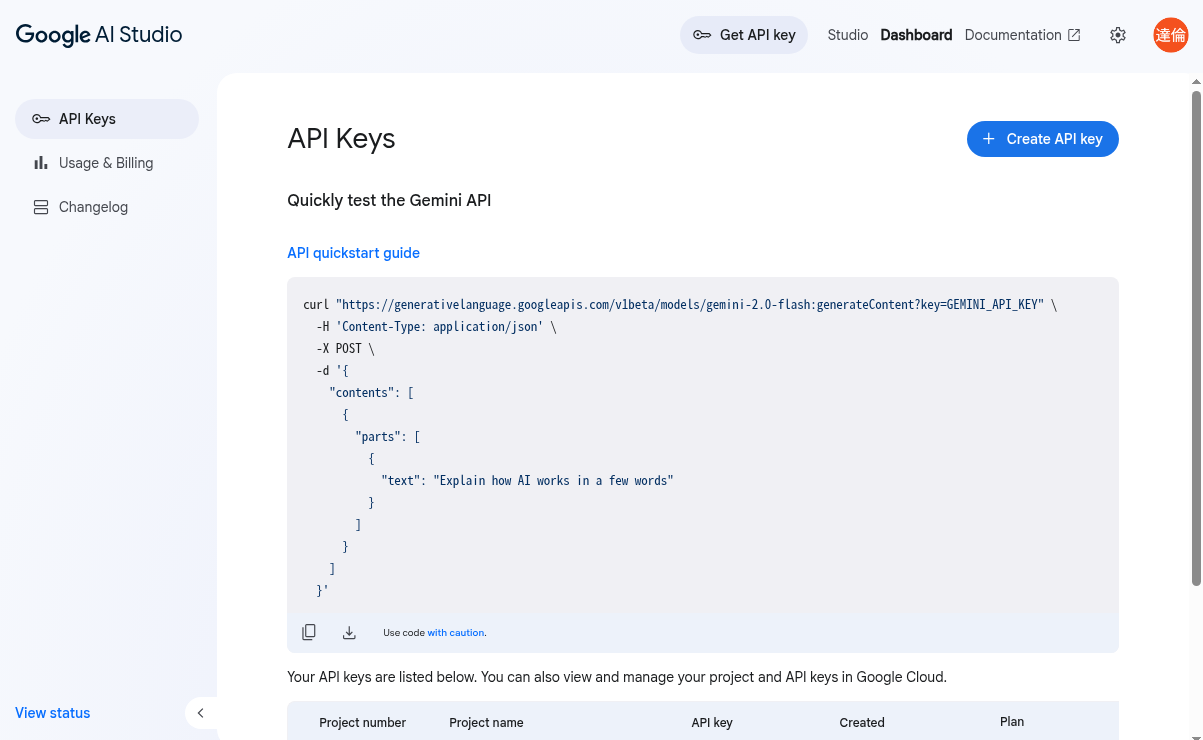Open the 'with caution' link
The height and width of the screenshot is (740, 1203).
tap(455, 633)
